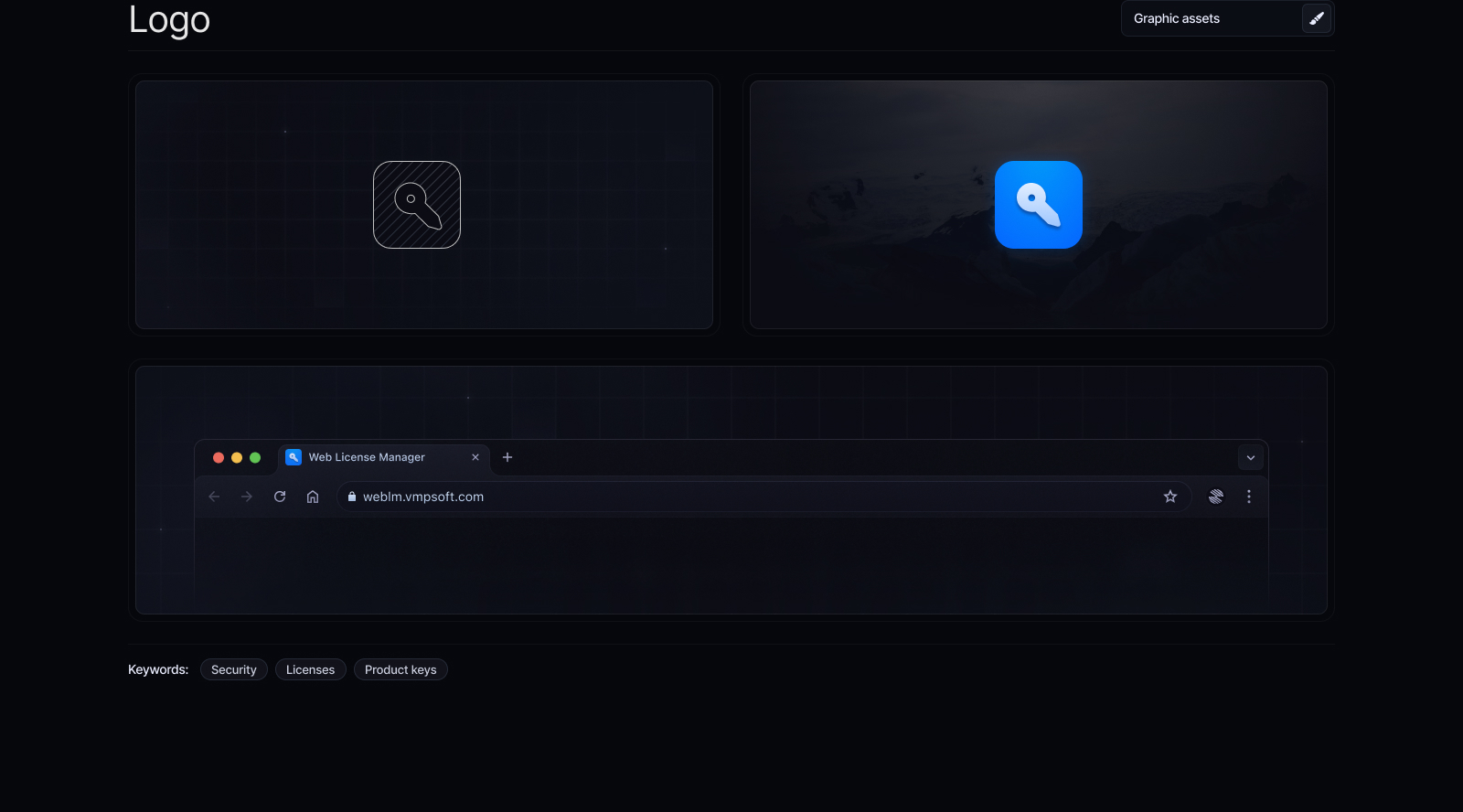The image size is (1463, 812).
Task: Click the blue key app logo
Action: coord(1038,205)
